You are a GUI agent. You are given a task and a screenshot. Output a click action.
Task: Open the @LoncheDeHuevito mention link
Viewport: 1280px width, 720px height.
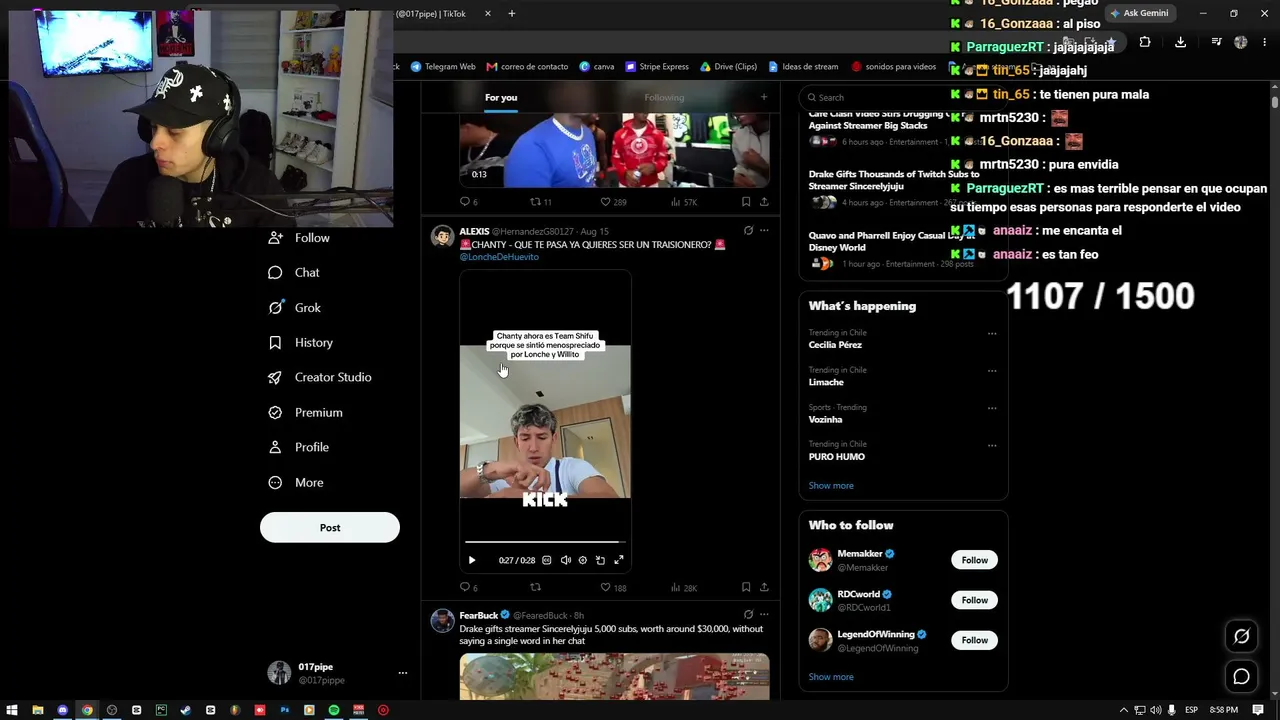499,257
